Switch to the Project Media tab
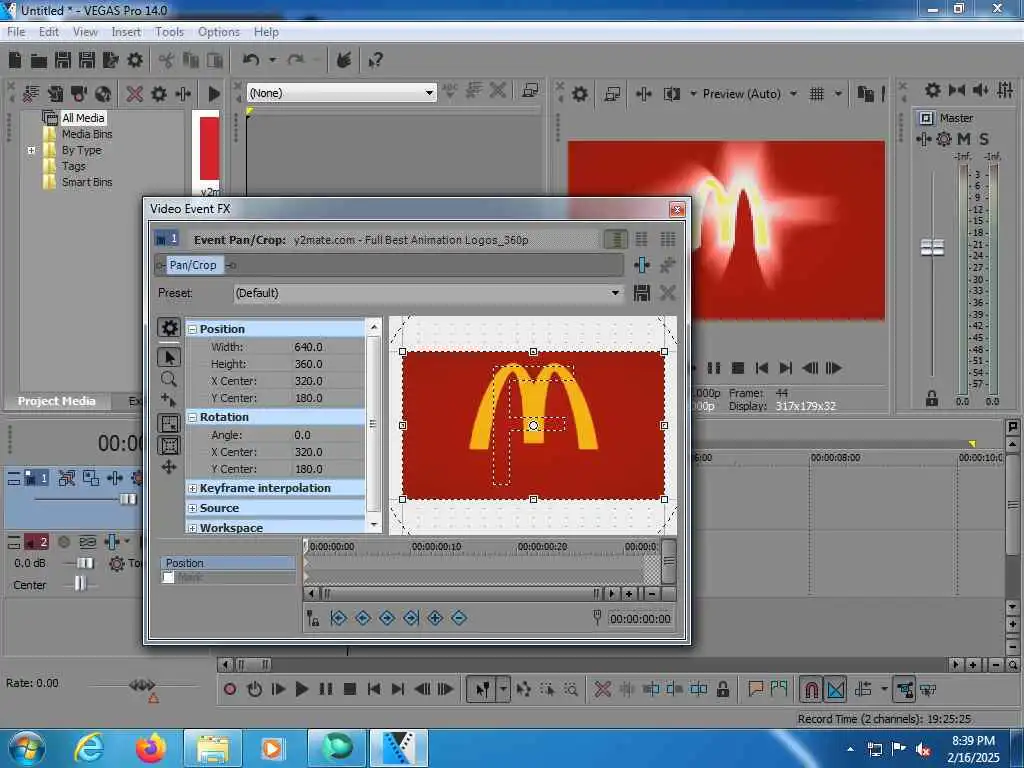 (x=57, y=401)
